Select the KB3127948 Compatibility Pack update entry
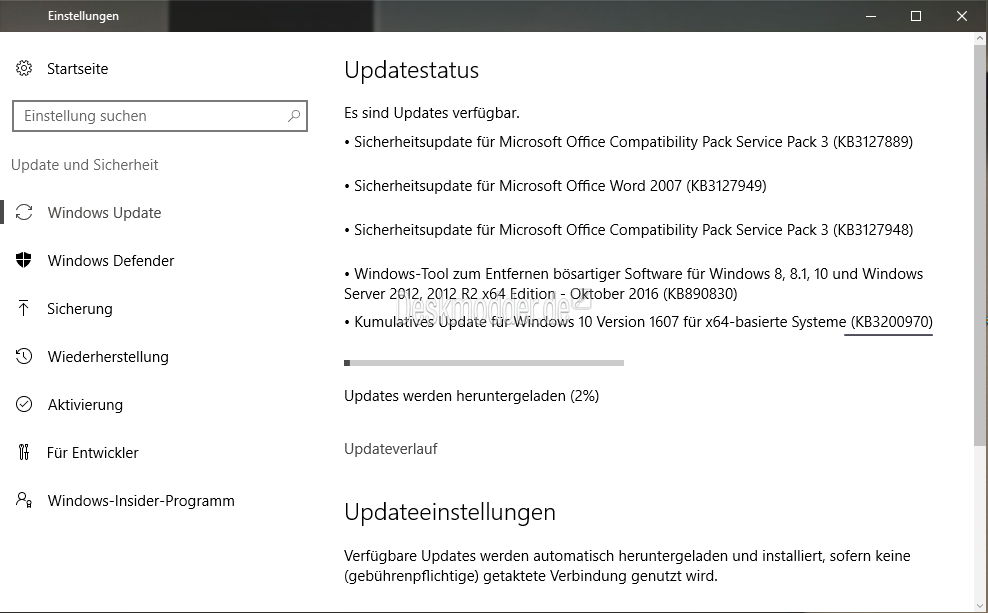 tap(628, 230)
